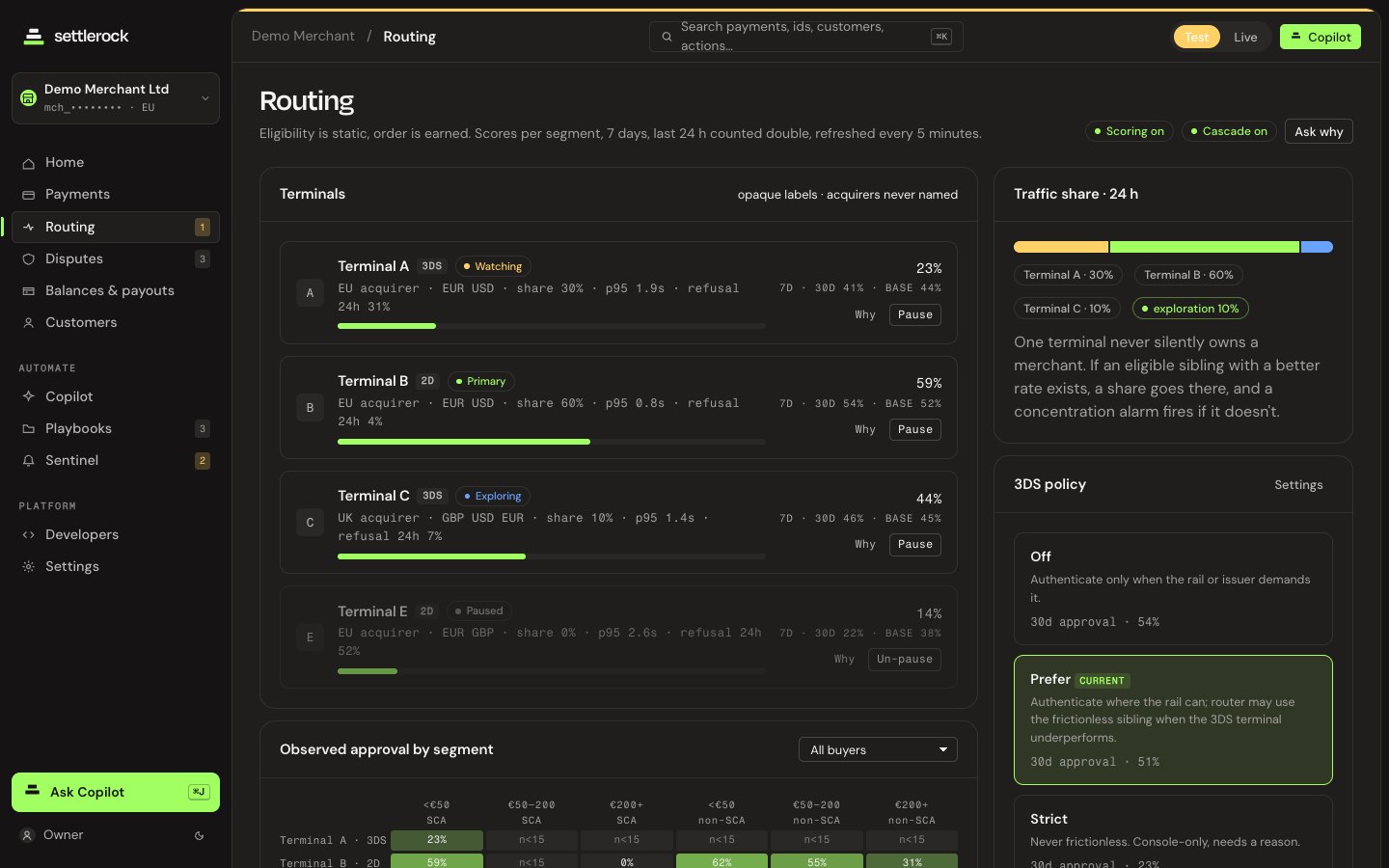This screenshot has height=868, width=1389.
Task: Click the Settings gear icon in sidebar
Action: coord(29,566)
